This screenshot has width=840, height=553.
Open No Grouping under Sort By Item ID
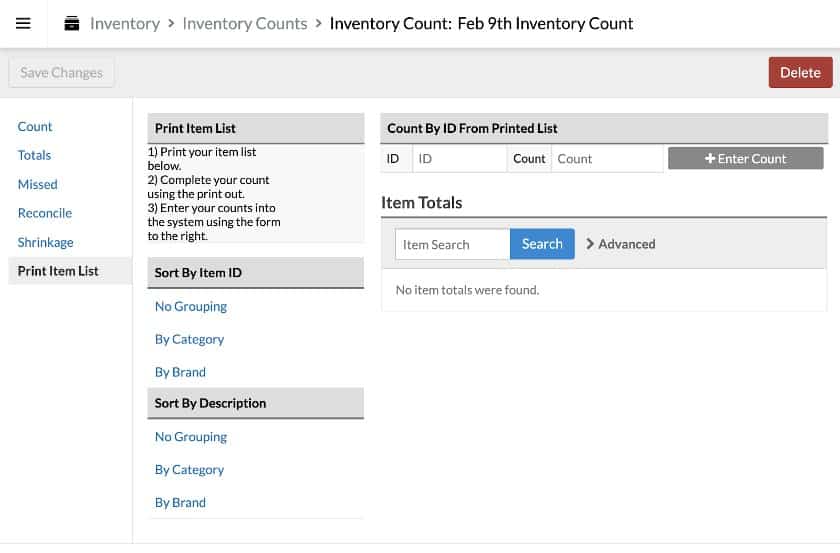pyautogui.click(x=191, y=307)
